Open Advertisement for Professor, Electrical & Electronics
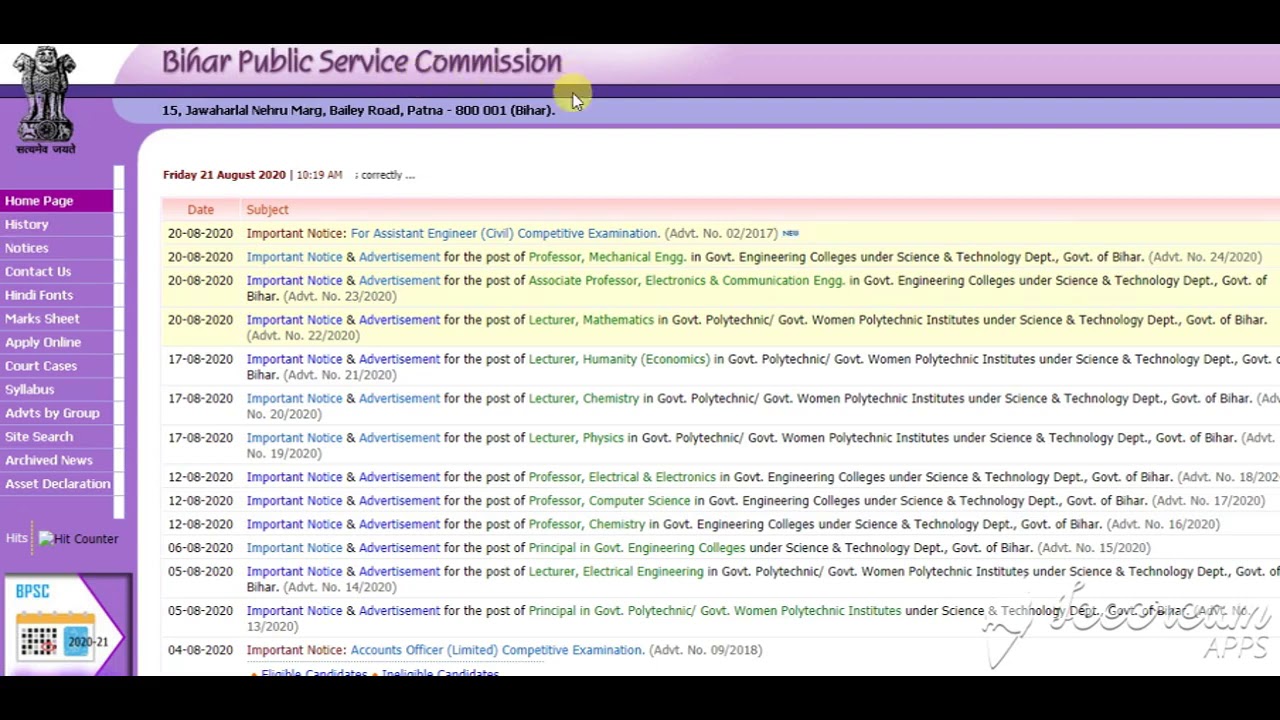This screenshot has width=1280, height=720. 399,477
